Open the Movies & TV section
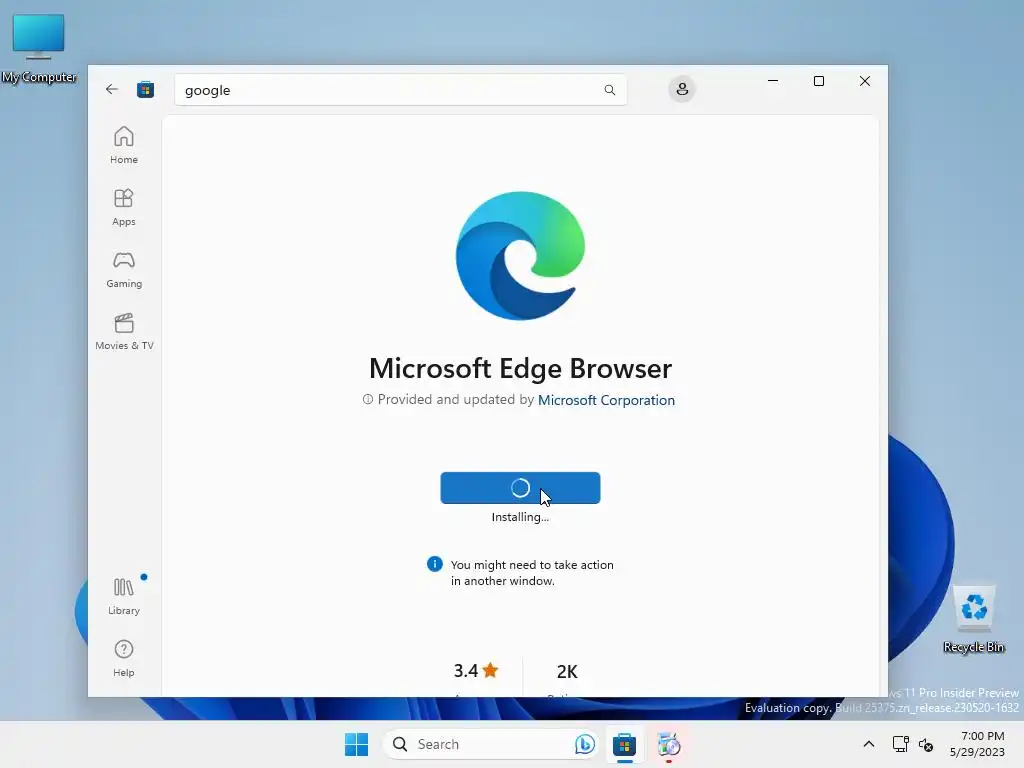 click(124, 331)
